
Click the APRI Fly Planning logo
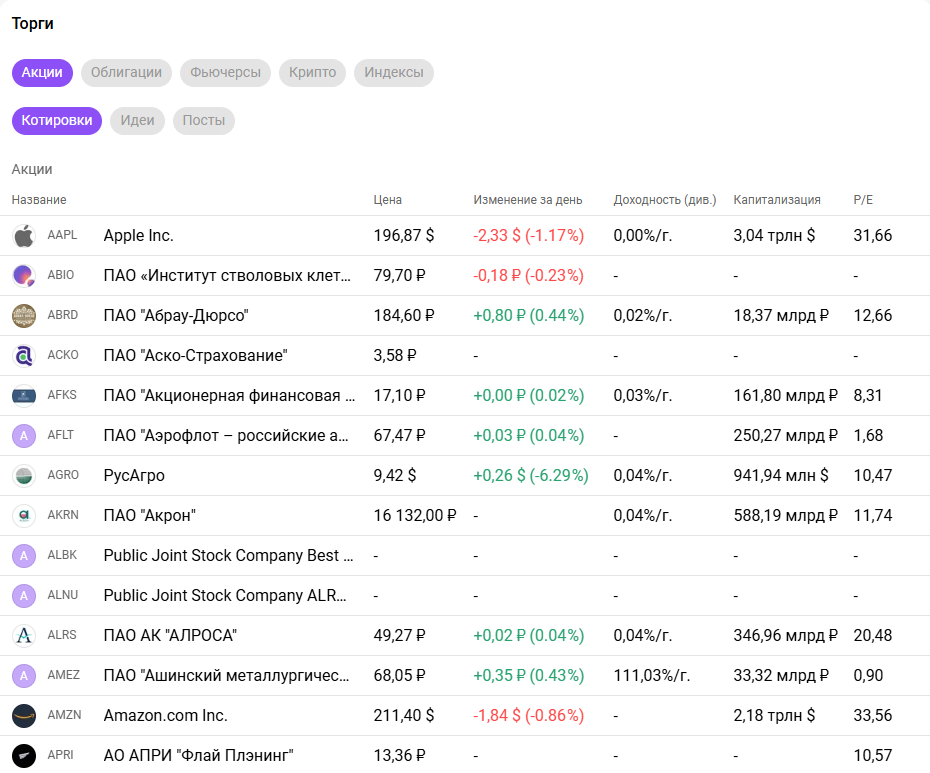click(24, 755)
